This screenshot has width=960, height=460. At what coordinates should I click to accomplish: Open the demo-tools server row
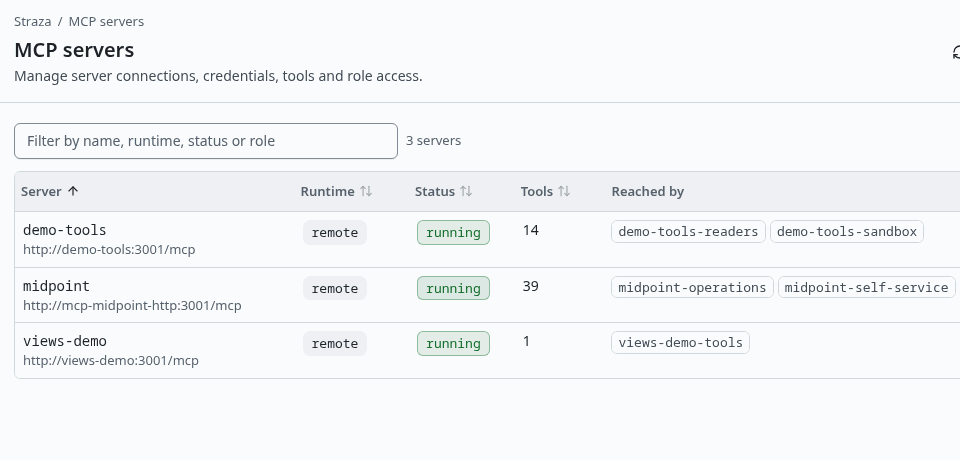487,239
